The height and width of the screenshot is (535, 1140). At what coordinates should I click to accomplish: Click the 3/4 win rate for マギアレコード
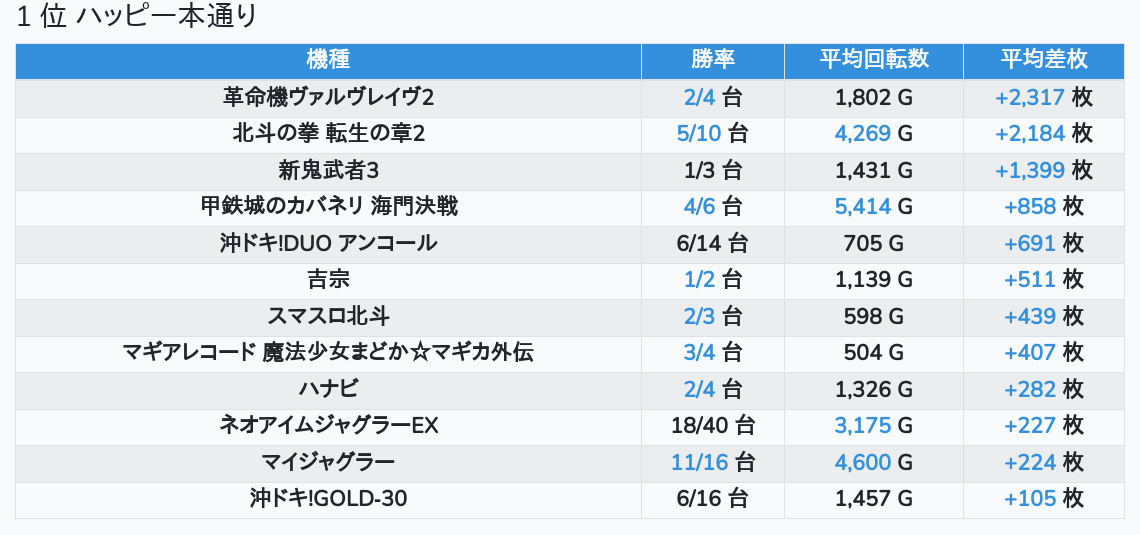click(x=699, y=352)
